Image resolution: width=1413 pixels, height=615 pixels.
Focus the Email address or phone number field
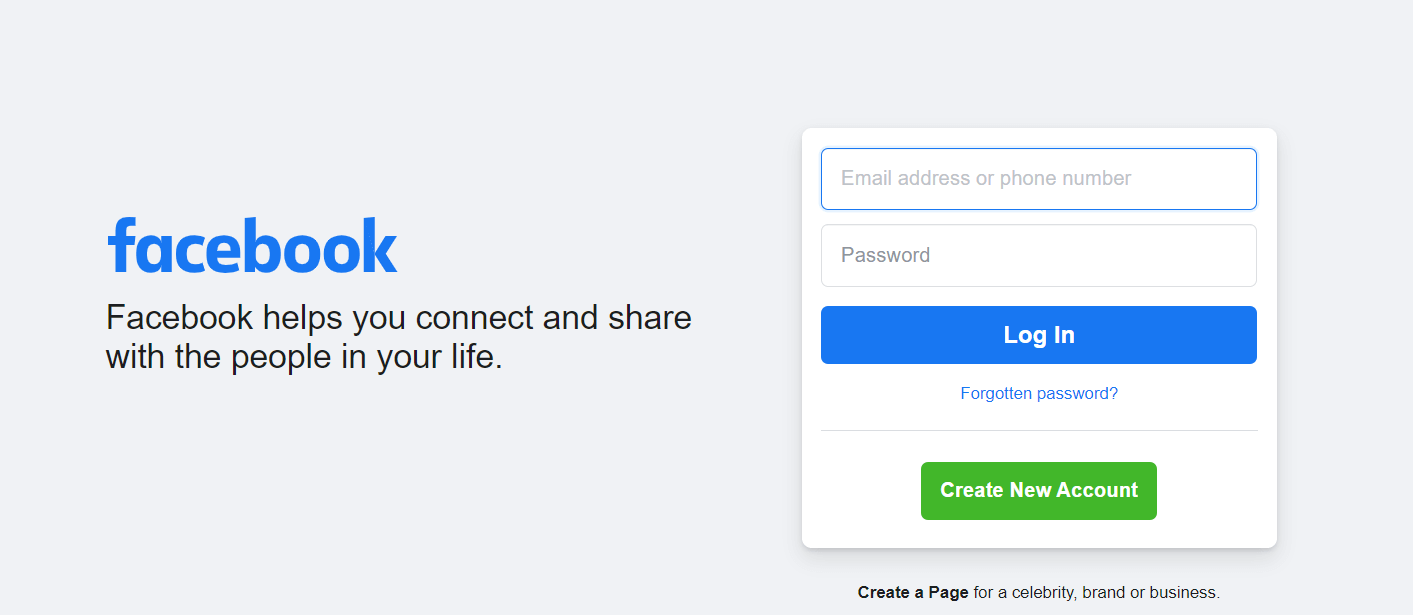[1039, 179]
